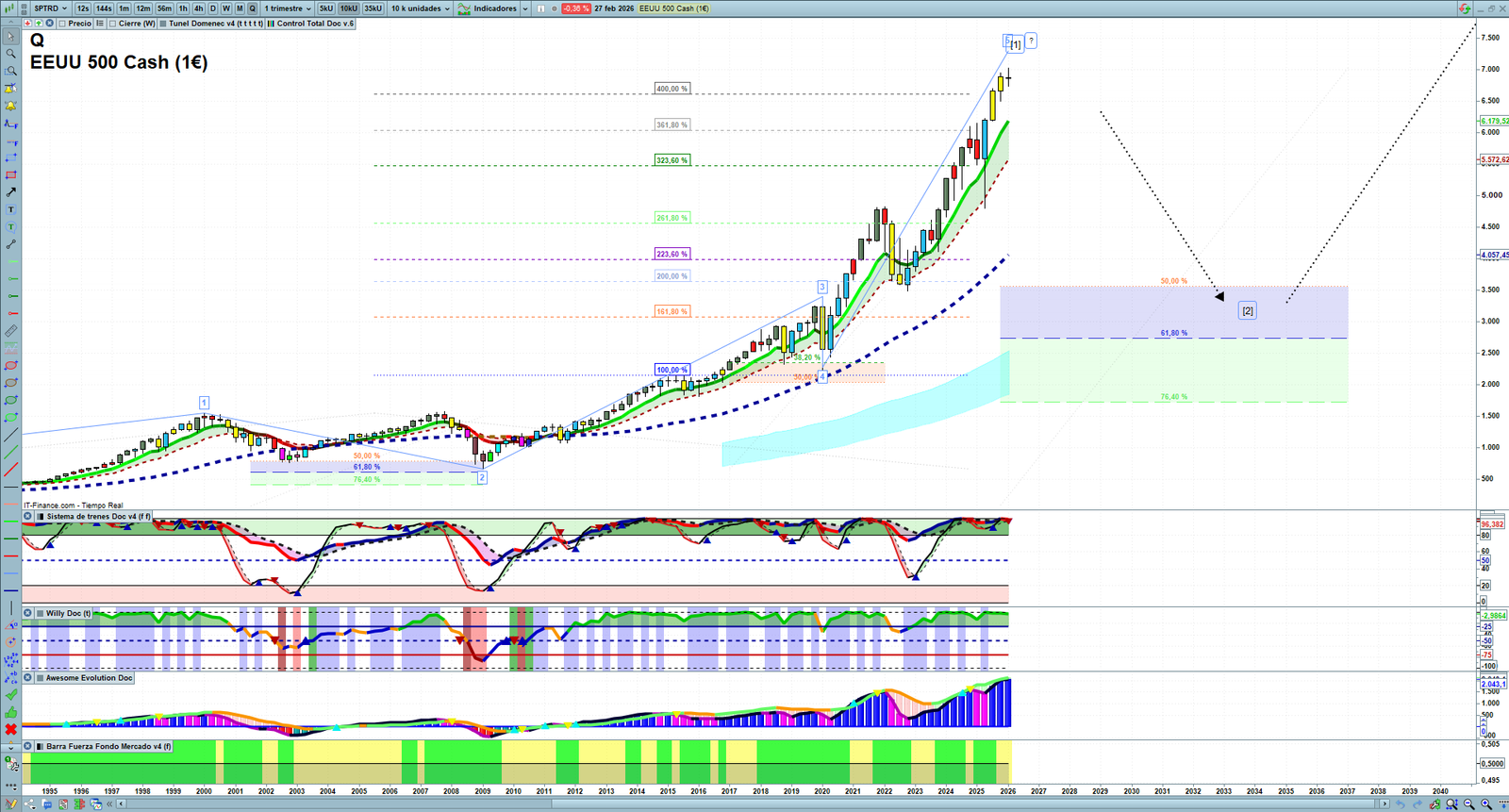Click the 35kU units button
This screenshot has height=812, width=1509.
click(x=373, y=8)
